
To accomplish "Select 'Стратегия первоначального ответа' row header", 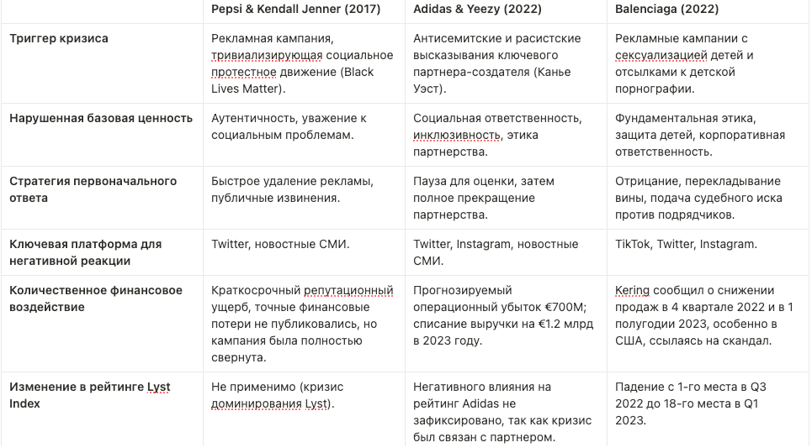I will click(x=93, y=190).
